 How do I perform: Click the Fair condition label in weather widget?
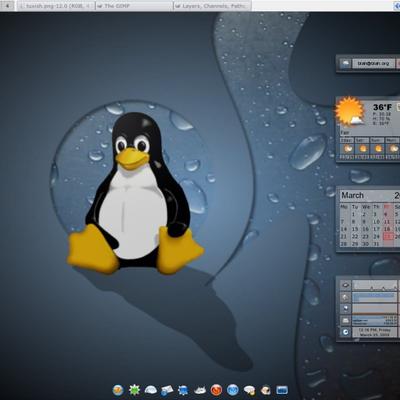tap(344, 133)
